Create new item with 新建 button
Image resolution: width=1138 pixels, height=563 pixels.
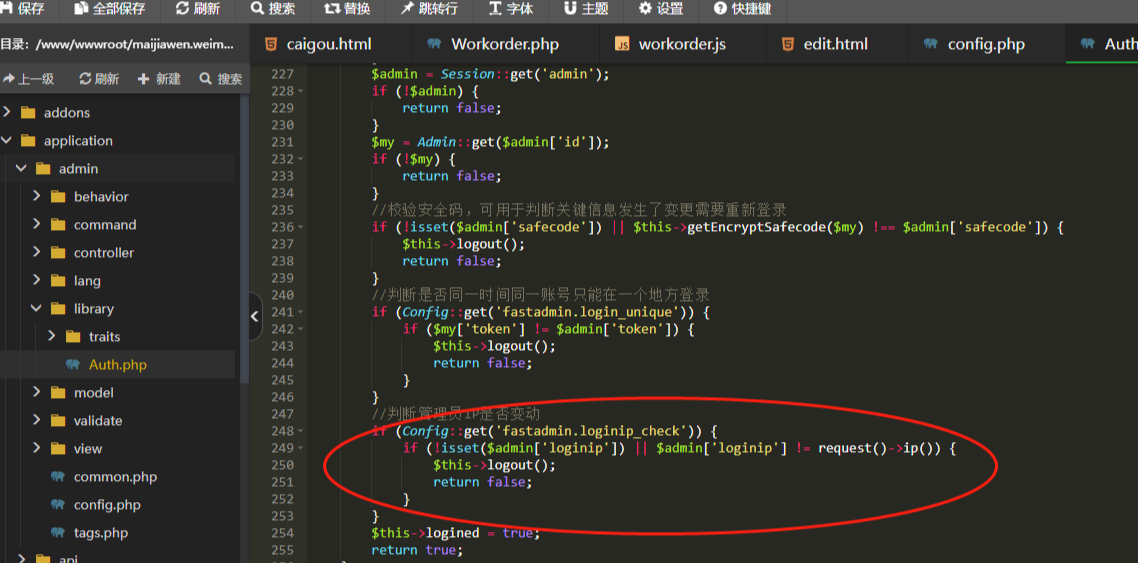[x=160, y=78]
